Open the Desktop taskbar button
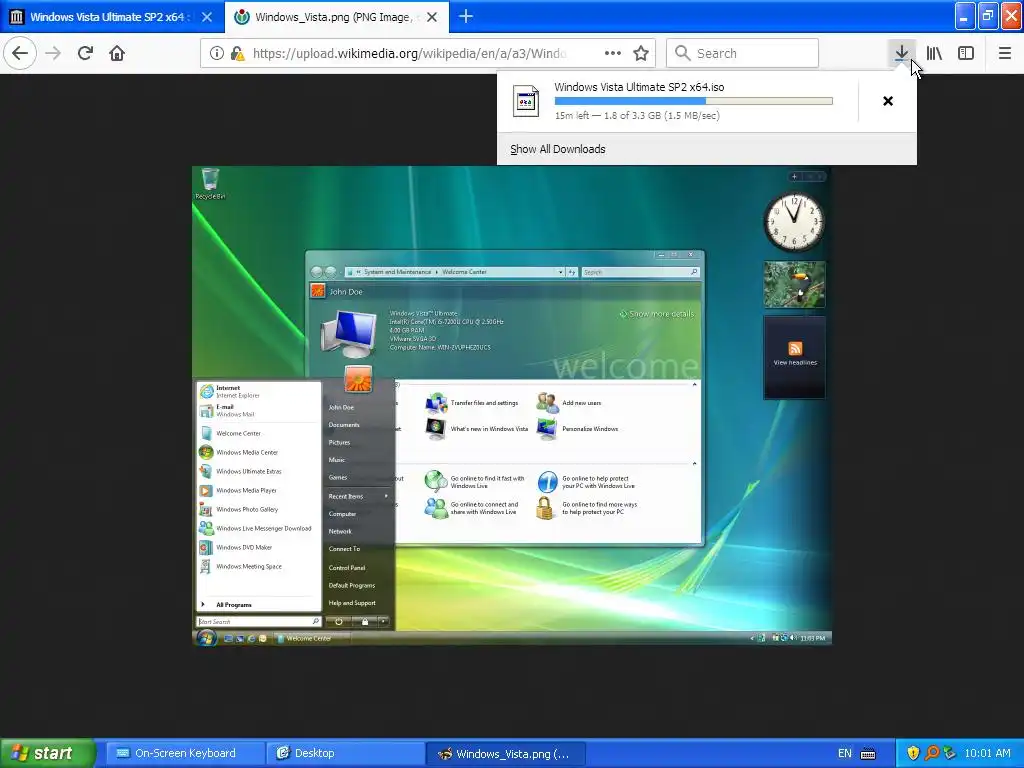 click(345, 753)
